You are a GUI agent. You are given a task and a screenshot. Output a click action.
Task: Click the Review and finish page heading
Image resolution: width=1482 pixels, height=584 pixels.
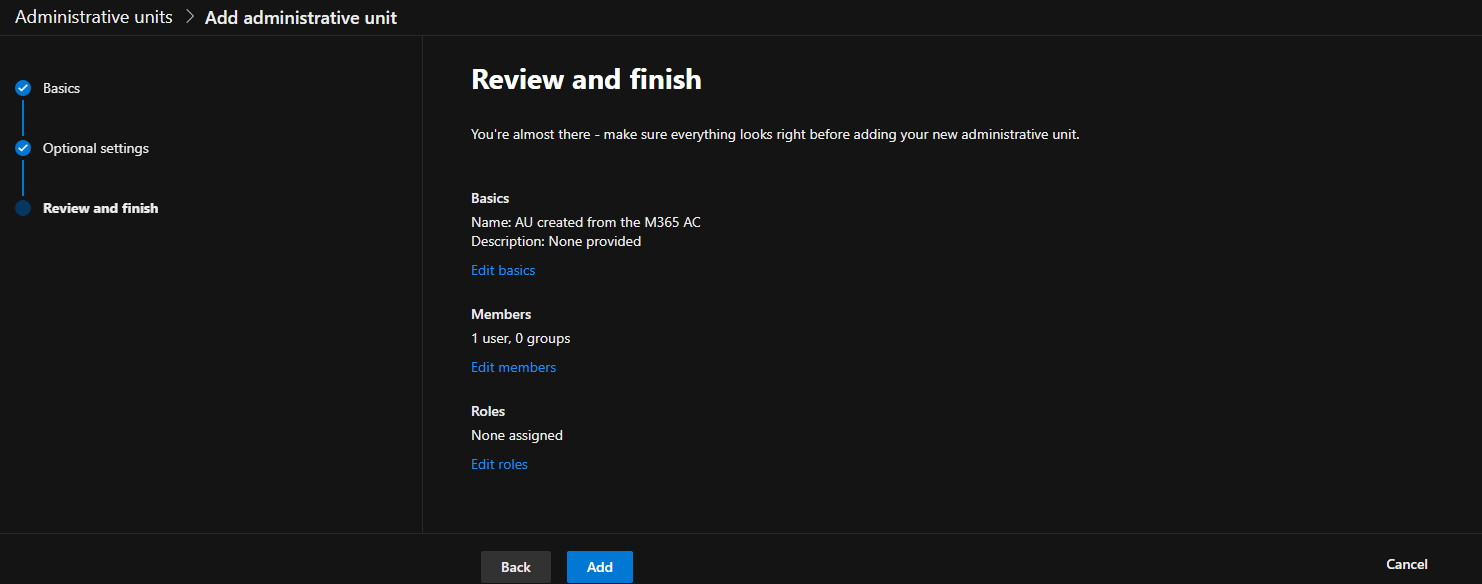pos(586,79)
